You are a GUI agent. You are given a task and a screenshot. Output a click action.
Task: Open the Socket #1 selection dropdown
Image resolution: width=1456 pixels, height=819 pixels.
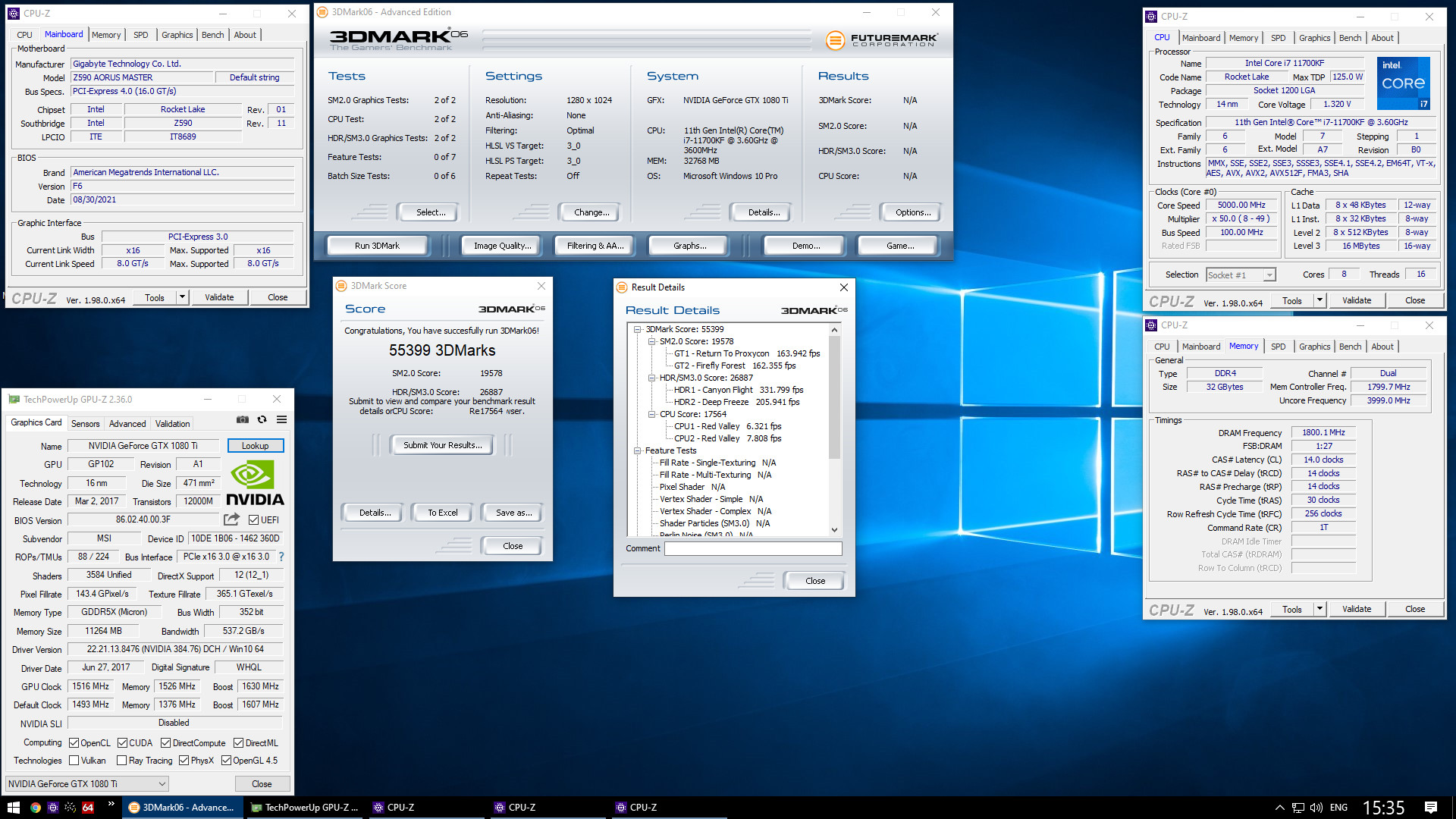(1241, 275)
